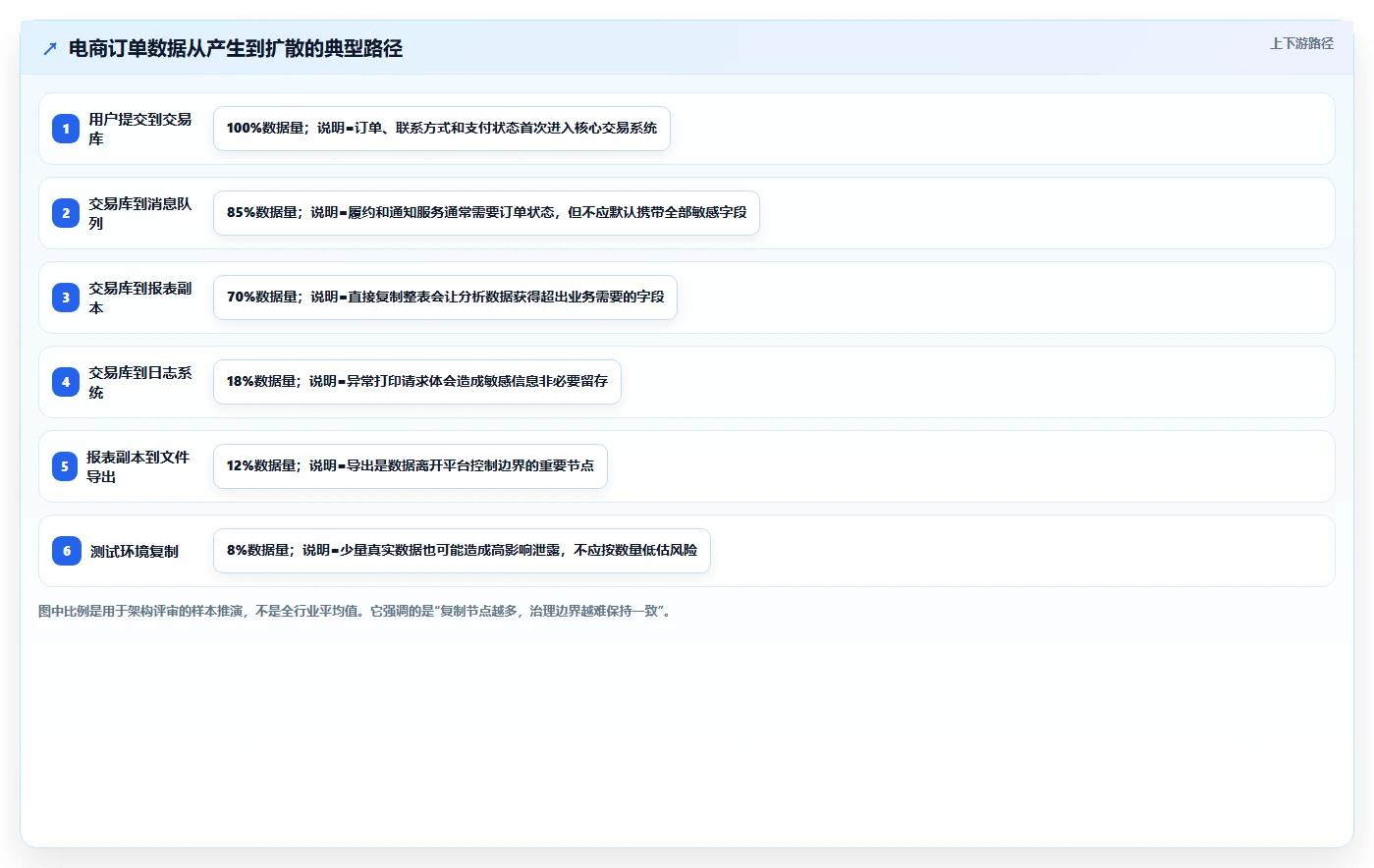Select step badge number 4
This screenshot has width=1374, height=868.
coord(66,382)
